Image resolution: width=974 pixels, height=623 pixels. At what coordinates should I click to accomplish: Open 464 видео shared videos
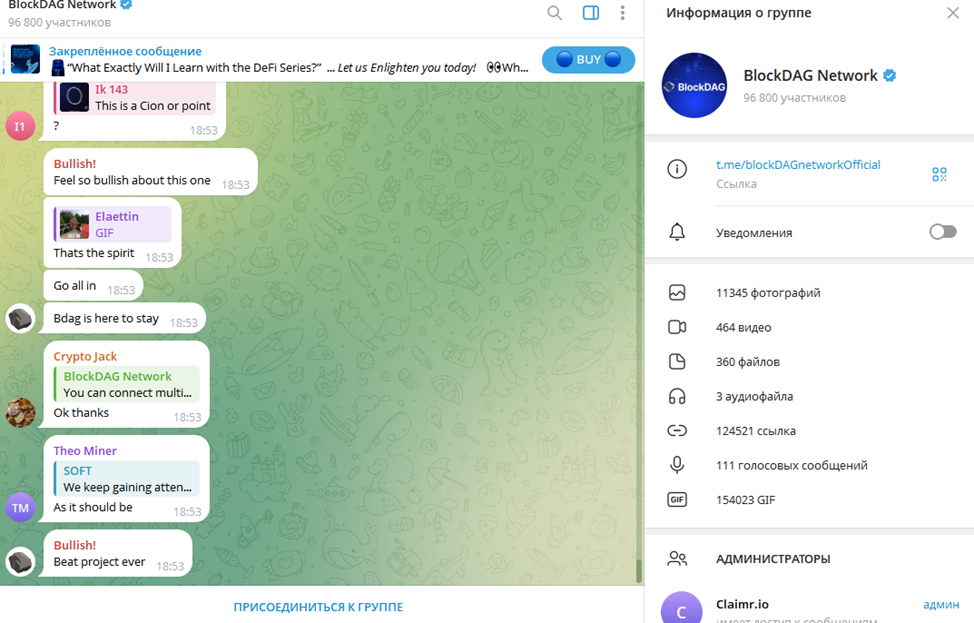744,328
